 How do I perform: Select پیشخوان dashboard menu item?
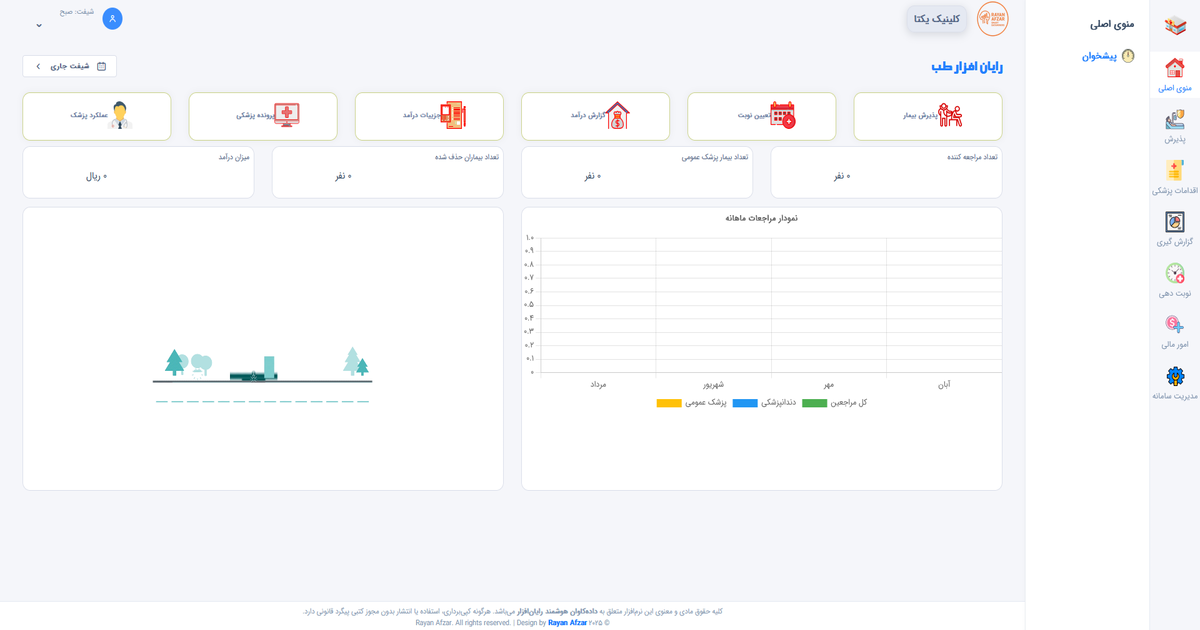tap(1107, 56)
